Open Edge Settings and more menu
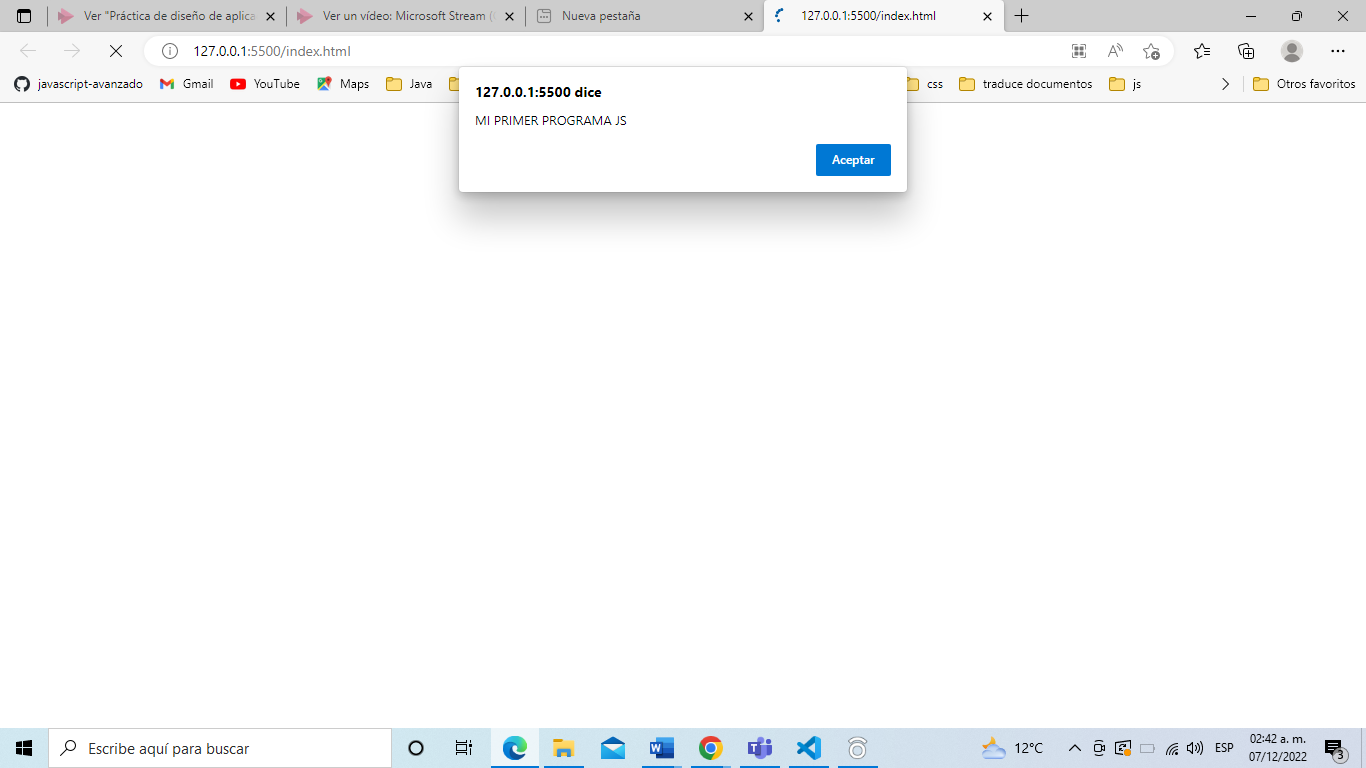The height and width of the screenshot is (768, 1366). (x=1338, y=51)
